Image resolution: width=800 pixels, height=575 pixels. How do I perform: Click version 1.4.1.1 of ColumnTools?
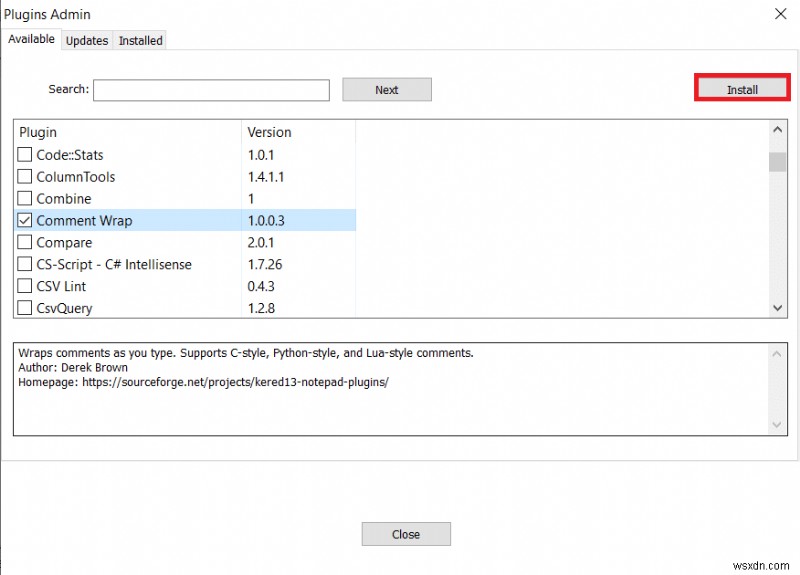pos(266,177)
